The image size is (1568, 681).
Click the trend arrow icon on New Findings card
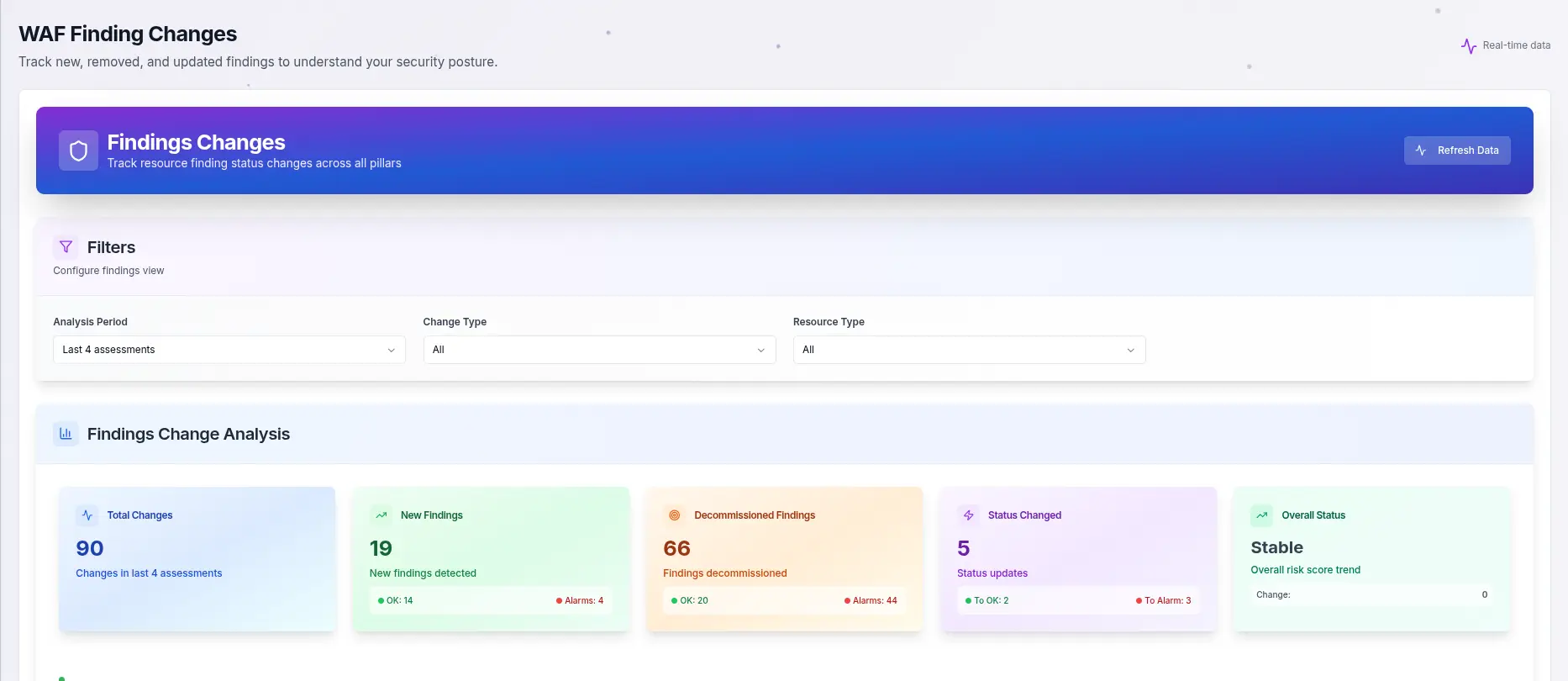point(381,515)
